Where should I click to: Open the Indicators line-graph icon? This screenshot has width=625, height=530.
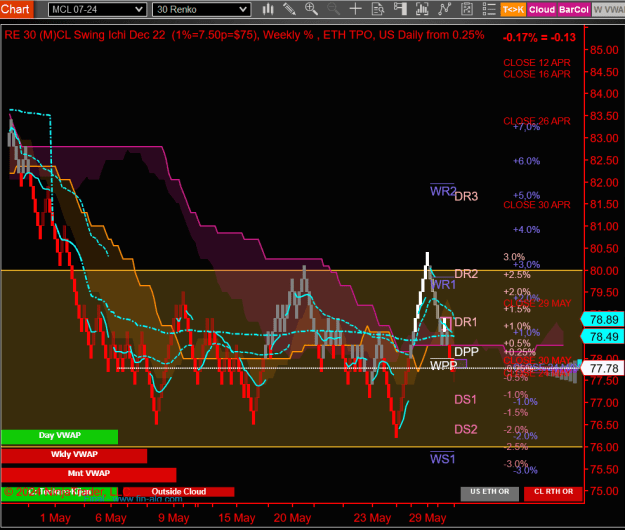pyautogui.click(x=444, y=9)
